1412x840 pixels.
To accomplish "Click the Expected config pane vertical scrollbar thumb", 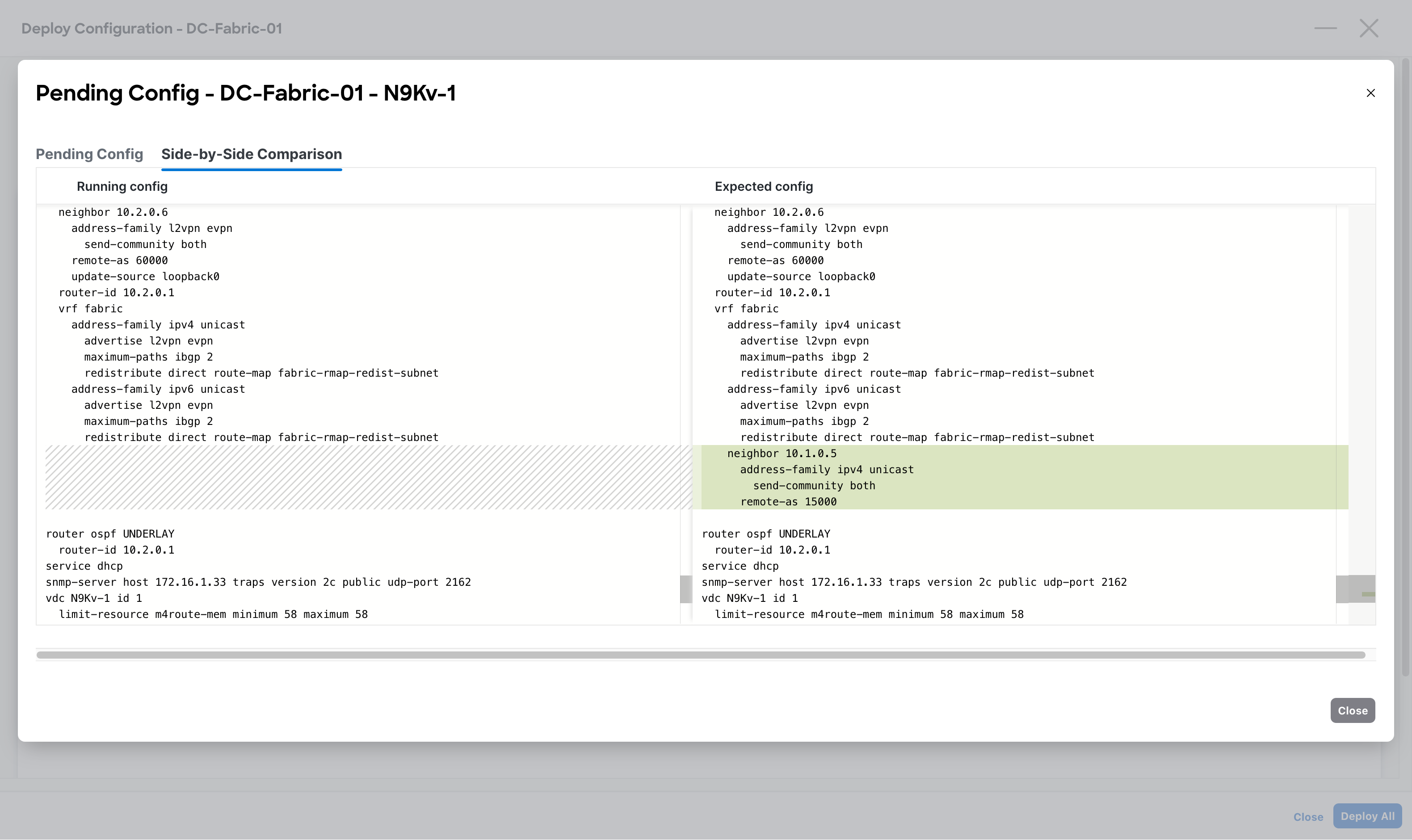I will (1342, 589).
